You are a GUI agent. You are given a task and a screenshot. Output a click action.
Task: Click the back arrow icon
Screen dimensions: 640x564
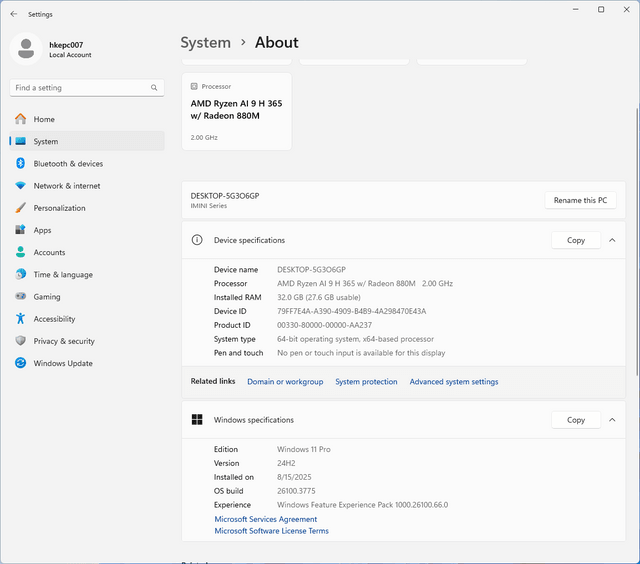click(14, 14)
